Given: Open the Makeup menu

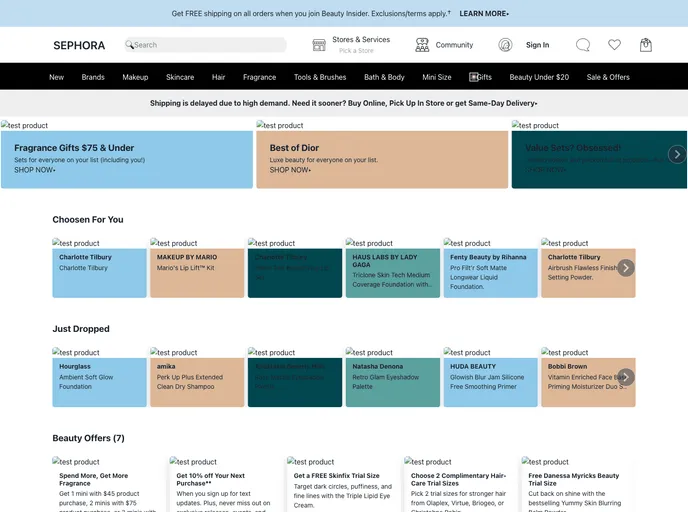Looking at the screenshot, I should coord(135,77).
